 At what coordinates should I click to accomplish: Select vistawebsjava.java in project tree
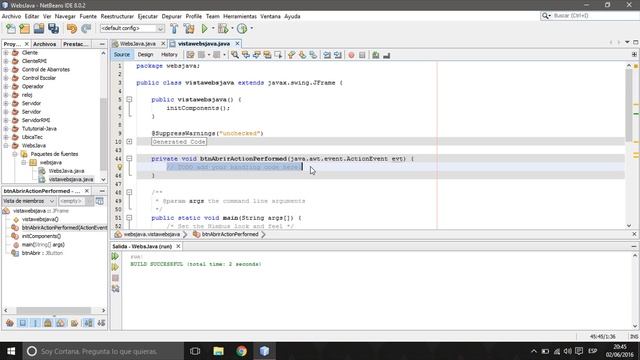(71, 180)
